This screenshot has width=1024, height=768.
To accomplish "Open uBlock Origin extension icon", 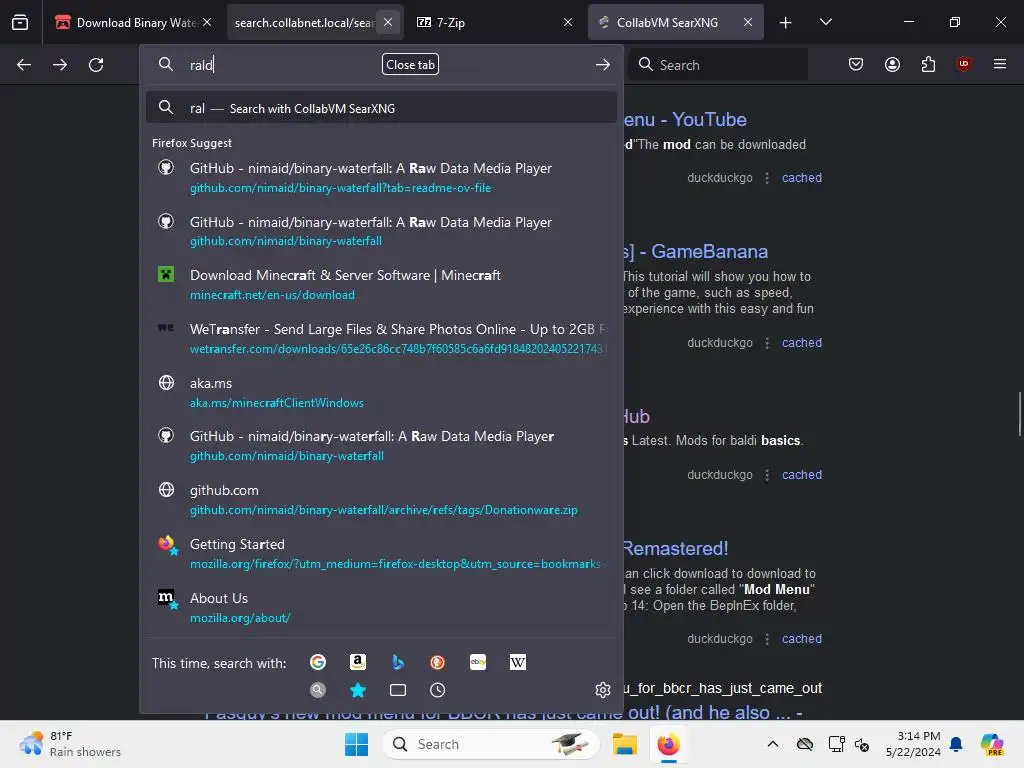I will click(x=963, y=64).
